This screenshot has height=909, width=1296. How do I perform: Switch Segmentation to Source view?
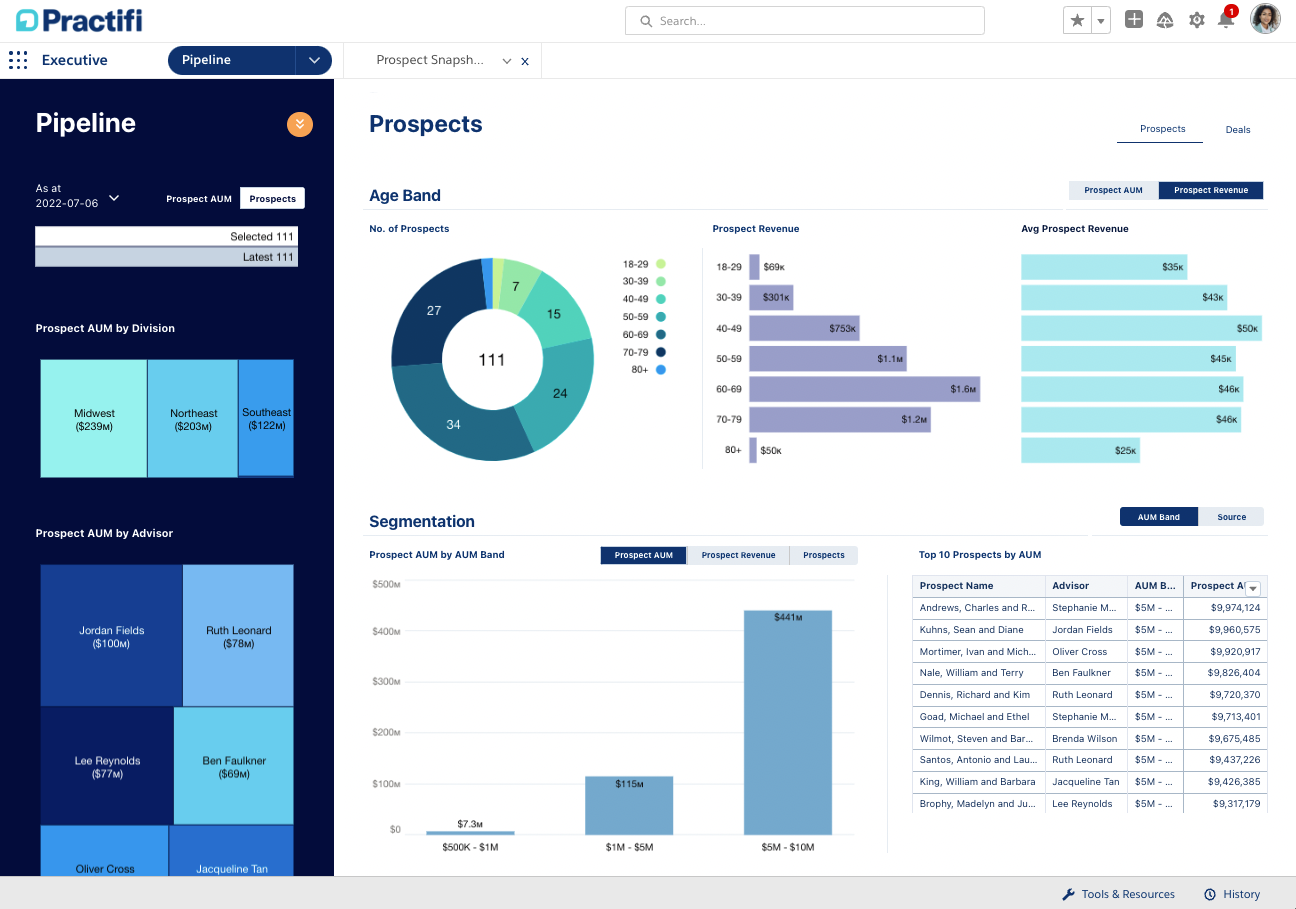(x=1231, y=517)
